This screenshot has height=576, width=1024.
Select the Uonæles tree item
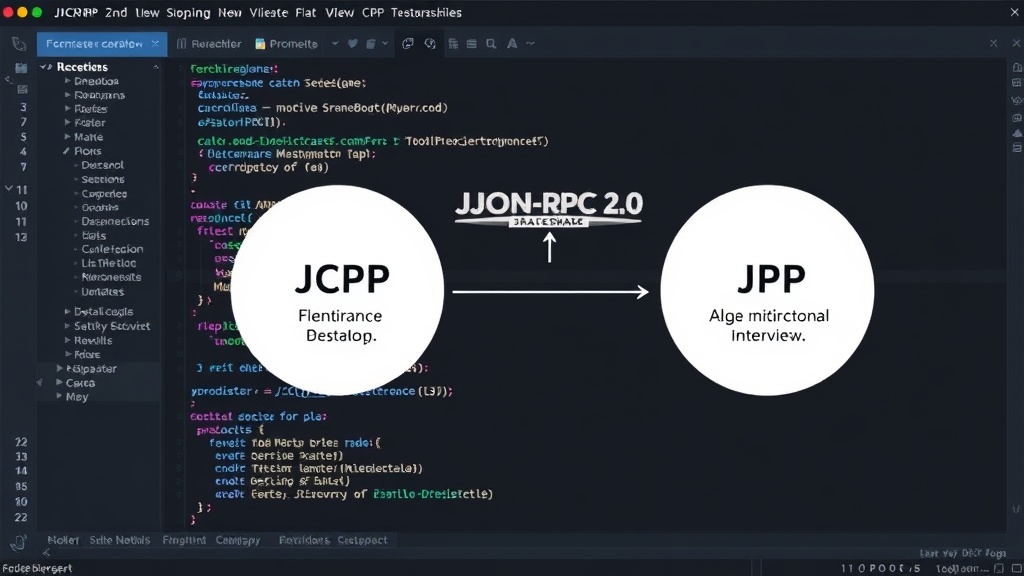tap(103, 292)
